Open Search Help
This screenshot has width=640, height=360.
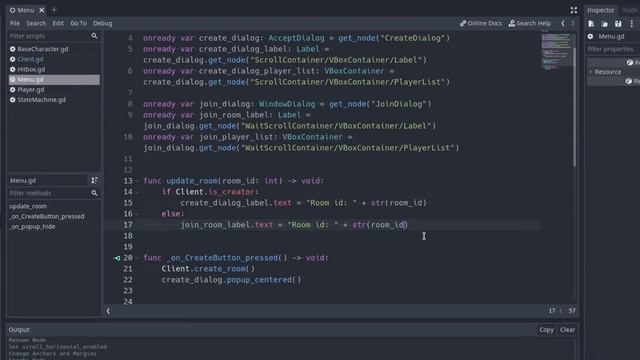click(530, 23)
